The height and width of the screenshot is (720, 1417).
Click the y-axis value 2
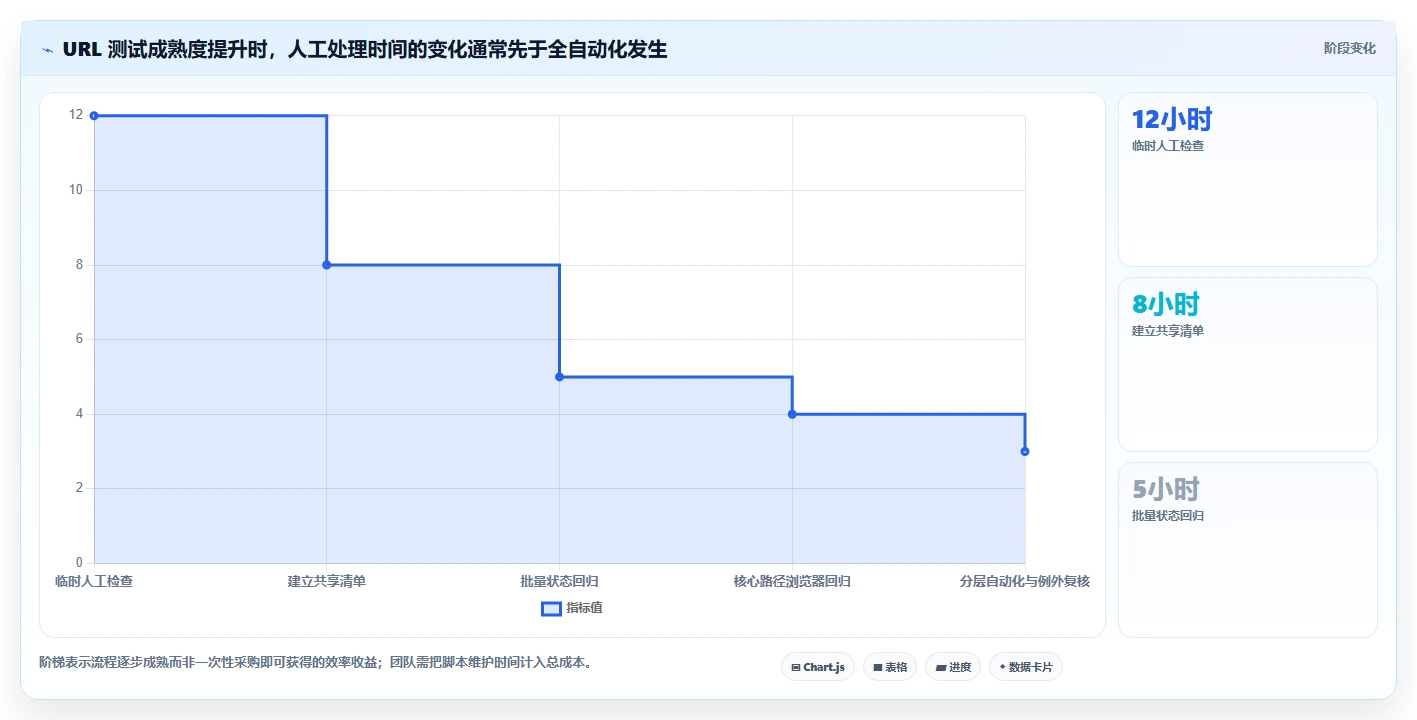pyautogui.click(x=79, y=488)
